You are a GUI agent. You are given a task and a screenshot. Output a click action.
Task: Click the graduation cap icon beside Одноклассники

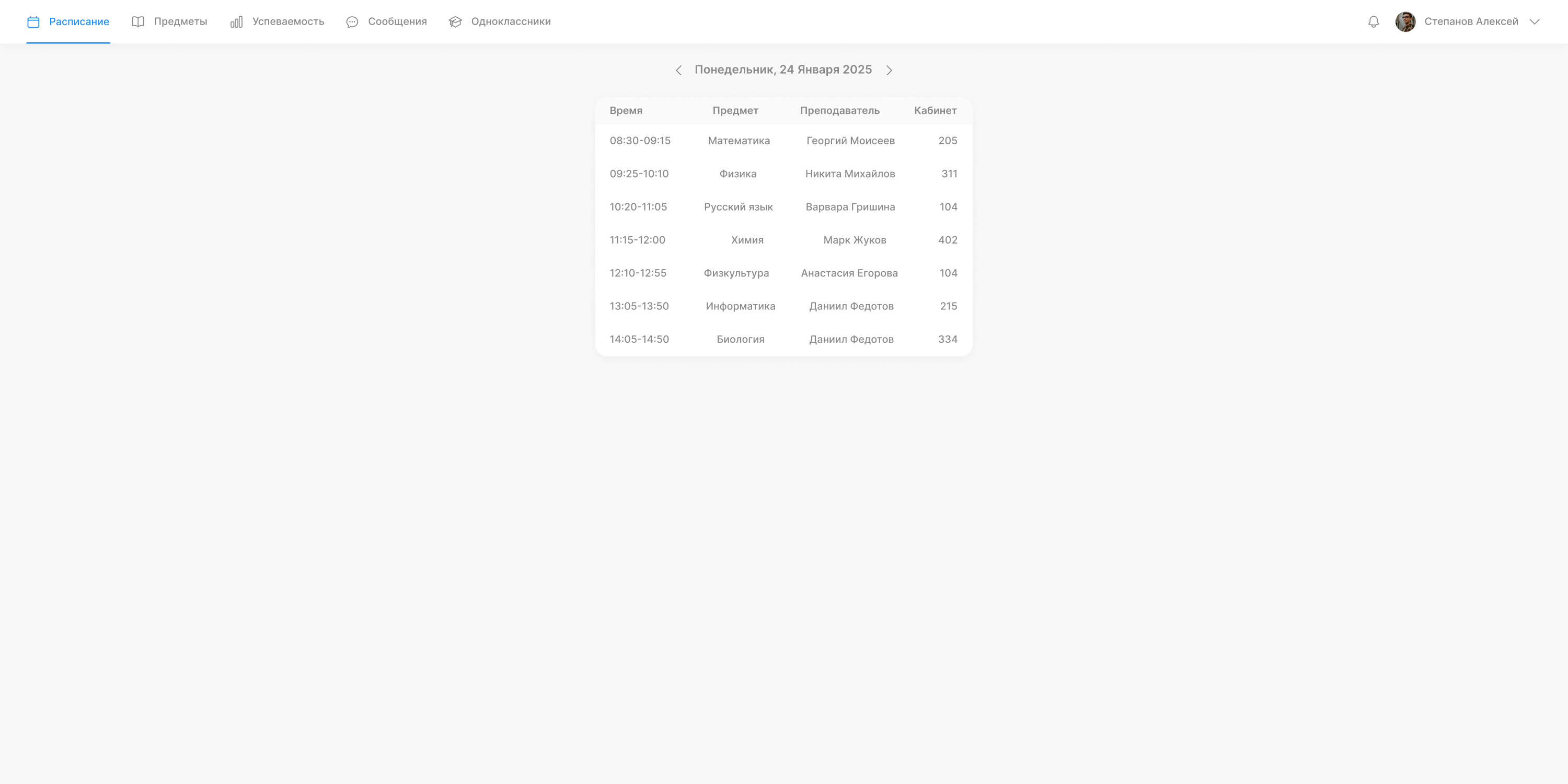tap(455, 22)
